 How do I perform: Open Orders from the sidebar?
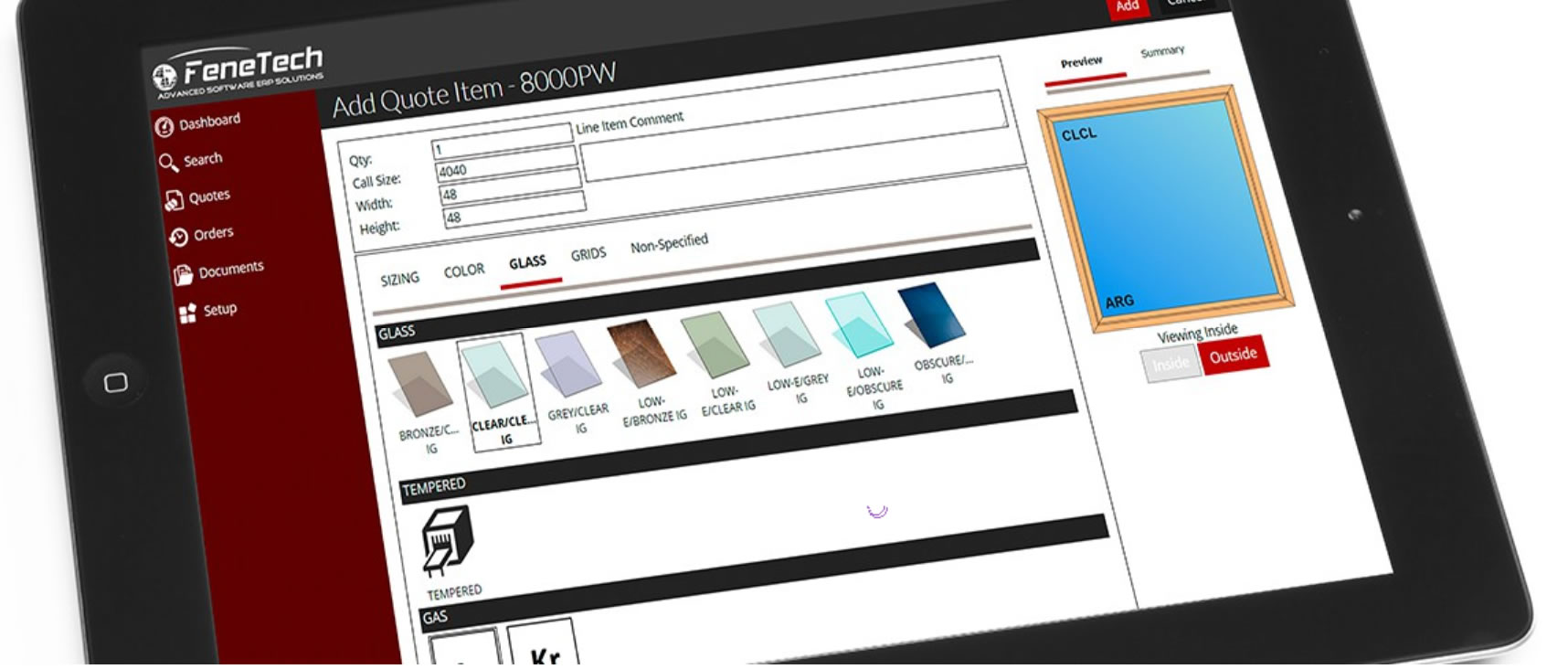point(214,234)
